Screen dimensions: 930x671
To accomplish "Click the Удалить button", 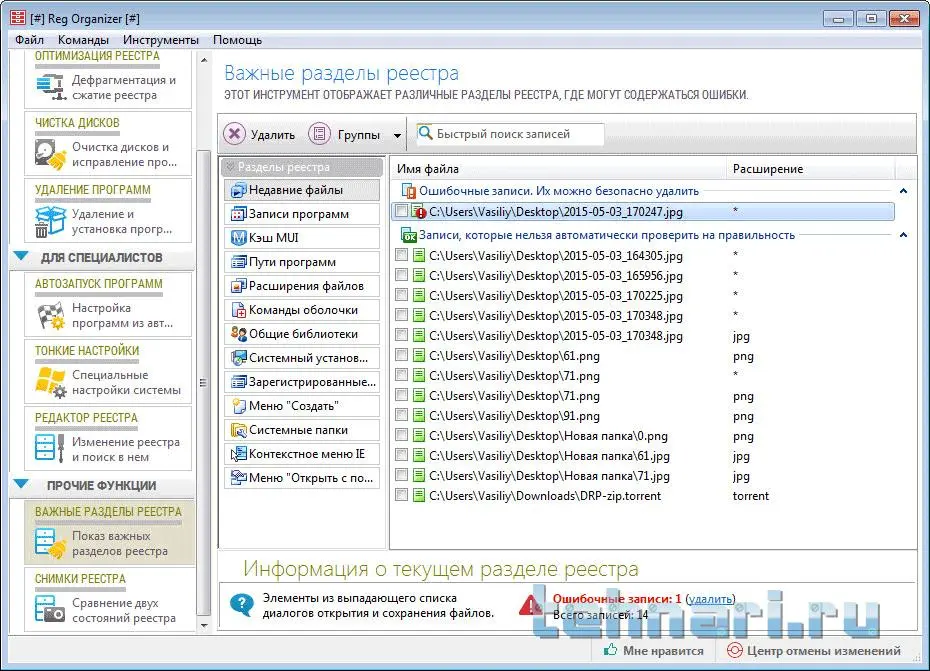I will (260, 135).
